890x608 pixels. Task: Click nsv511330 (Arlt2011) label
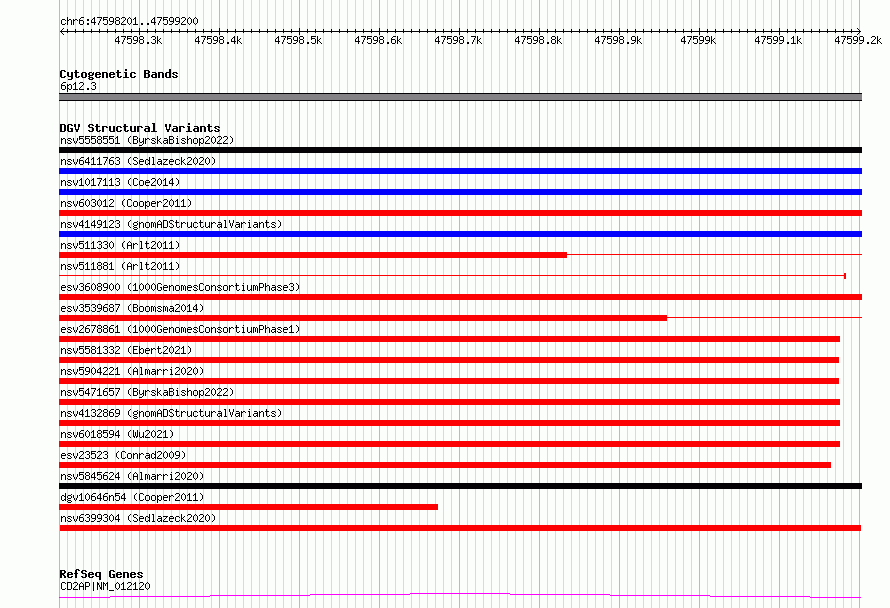[120, 245]
